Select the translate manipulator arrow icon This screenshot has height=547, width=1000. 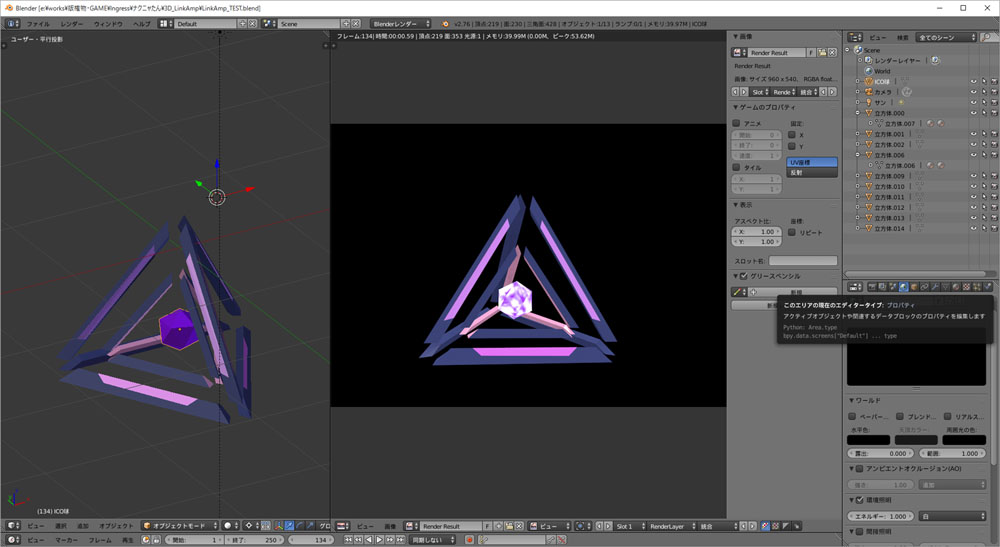[289, 526]
